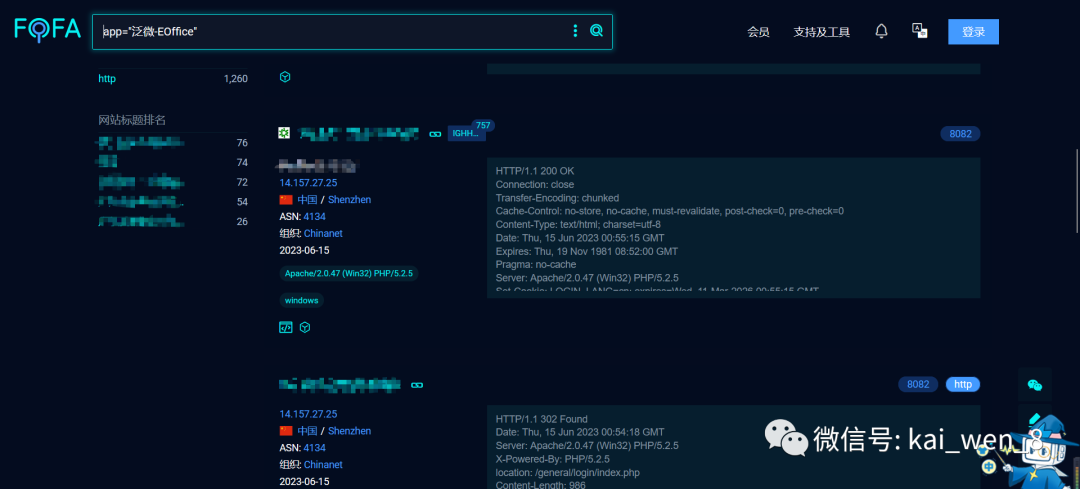
Task: Click the FOFA logo
Action: [x=47, y=30]
